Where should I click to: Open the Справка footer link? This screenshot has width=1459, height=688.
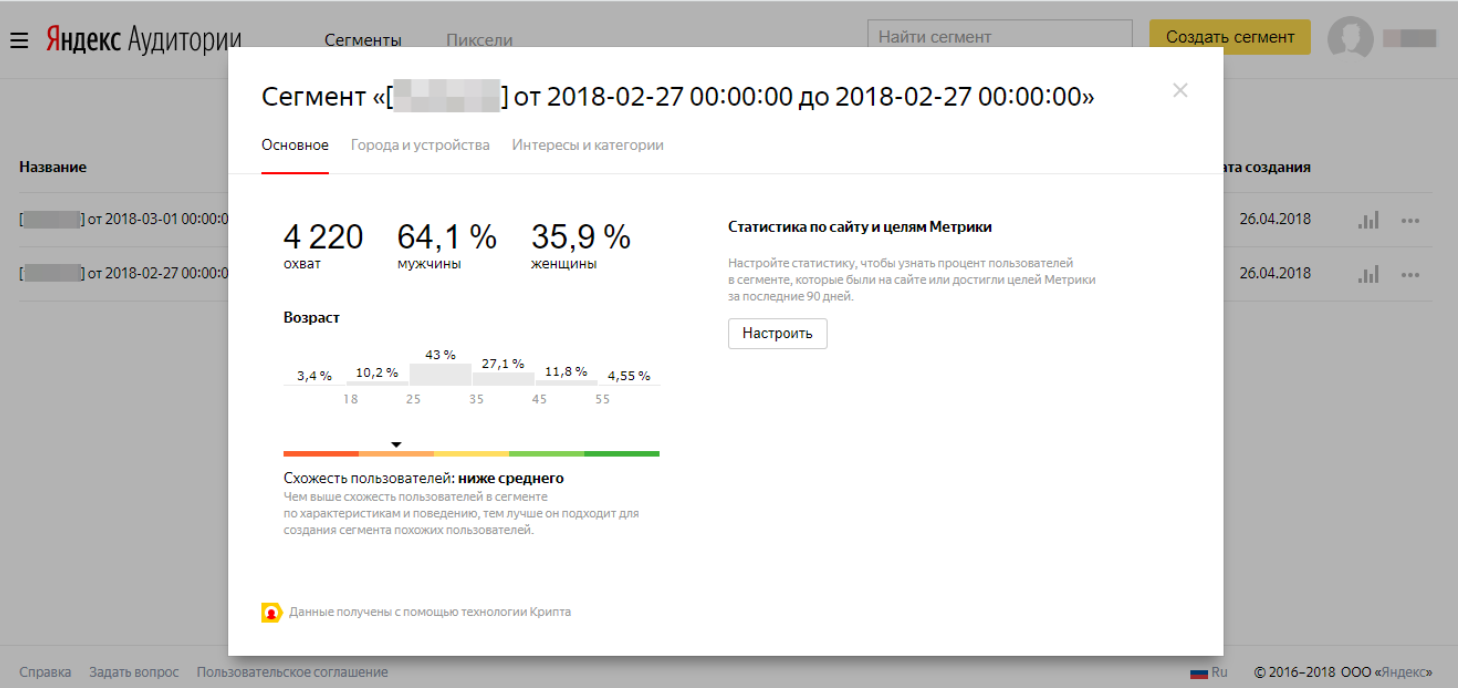point(46,673)
